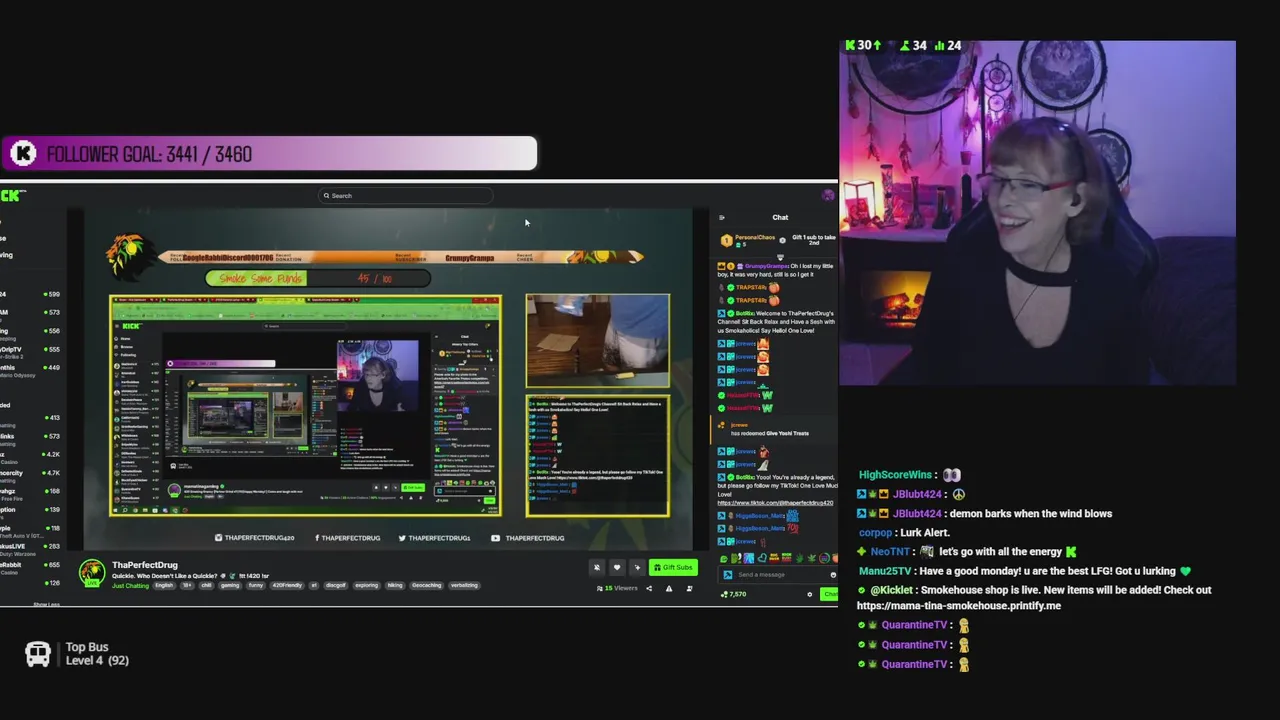Click the Just Chatting category link
The height and width of the screenshot is (720, 1280).
[x=130, y=586]
